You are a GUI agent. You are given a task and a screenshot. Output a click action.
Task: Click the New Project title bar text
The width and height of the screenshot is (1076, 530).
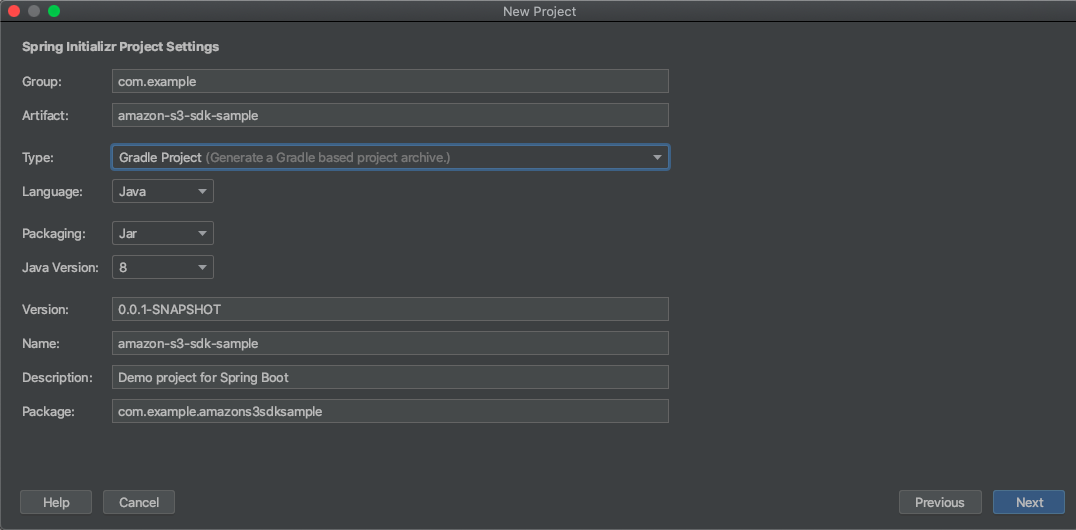(x=539, y=11)
